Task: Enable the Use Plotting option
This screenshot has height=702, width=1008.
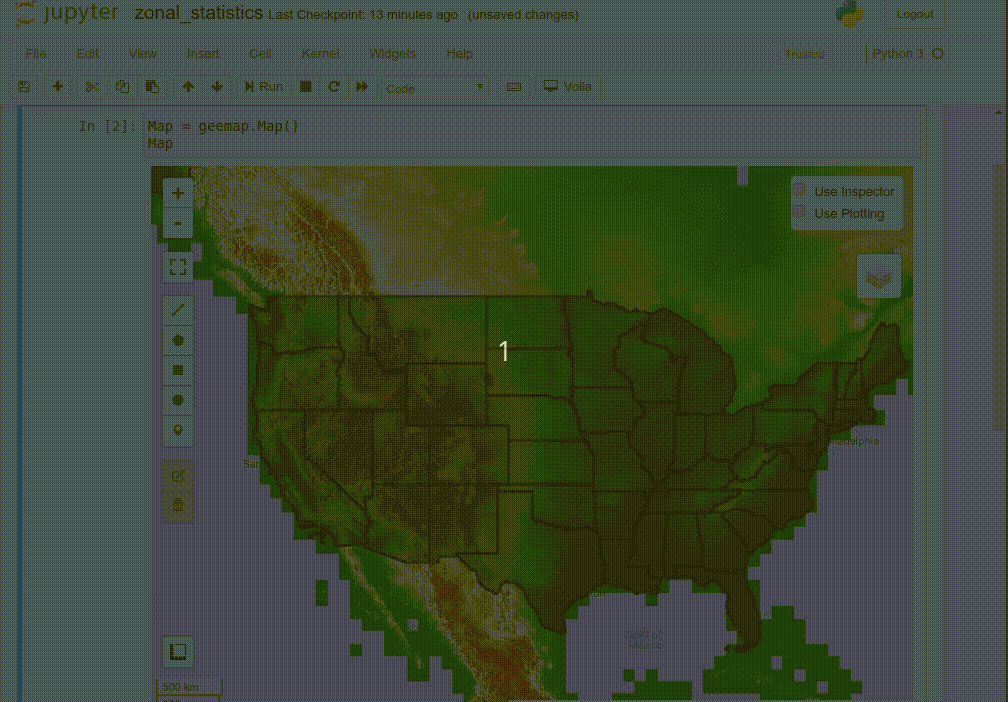Action: pyautogui.click(x=799, y=211)
